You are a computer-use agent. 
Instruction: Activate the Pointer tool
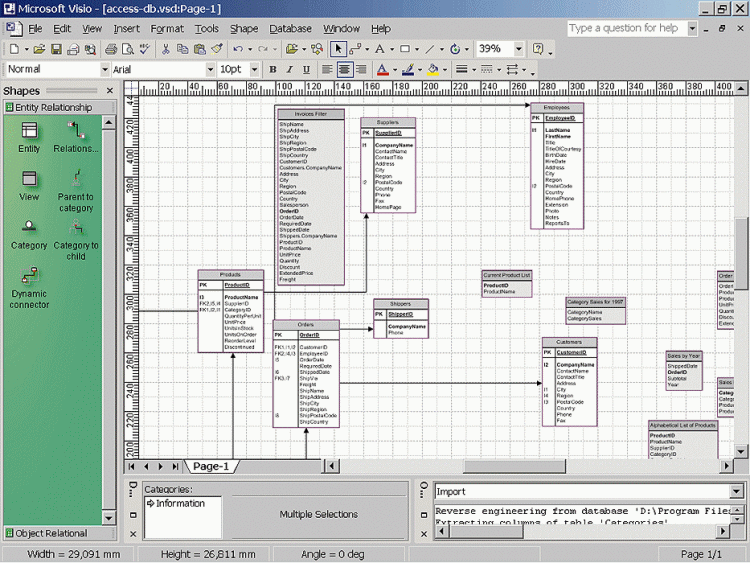(338, 49)
